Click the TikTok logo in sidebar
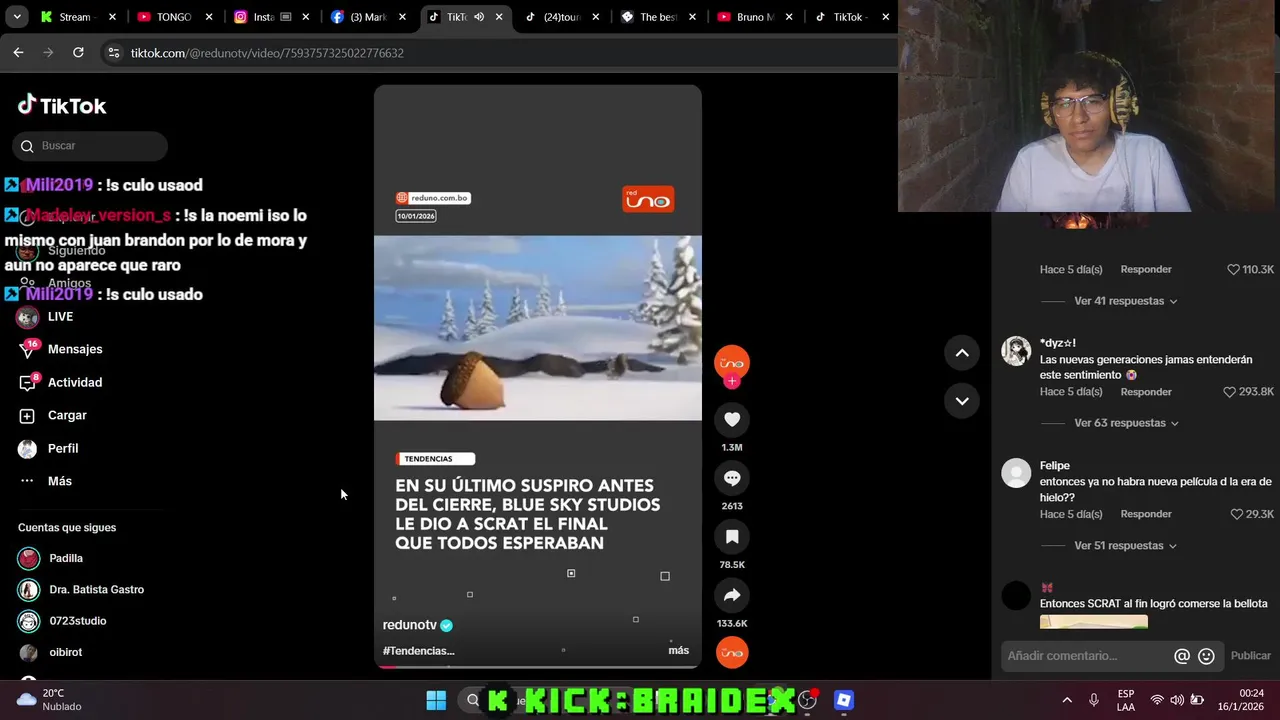Viewport: 1280px width, 720px height. pyautogui.click(x=62, y=105)
